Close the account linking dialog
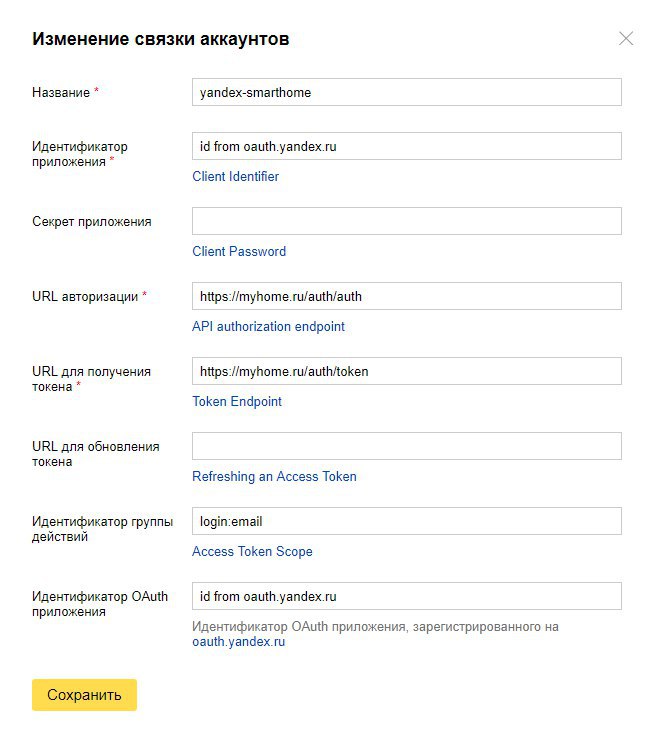The width and height of the screenshot is (653, 742). click(626, 38)
